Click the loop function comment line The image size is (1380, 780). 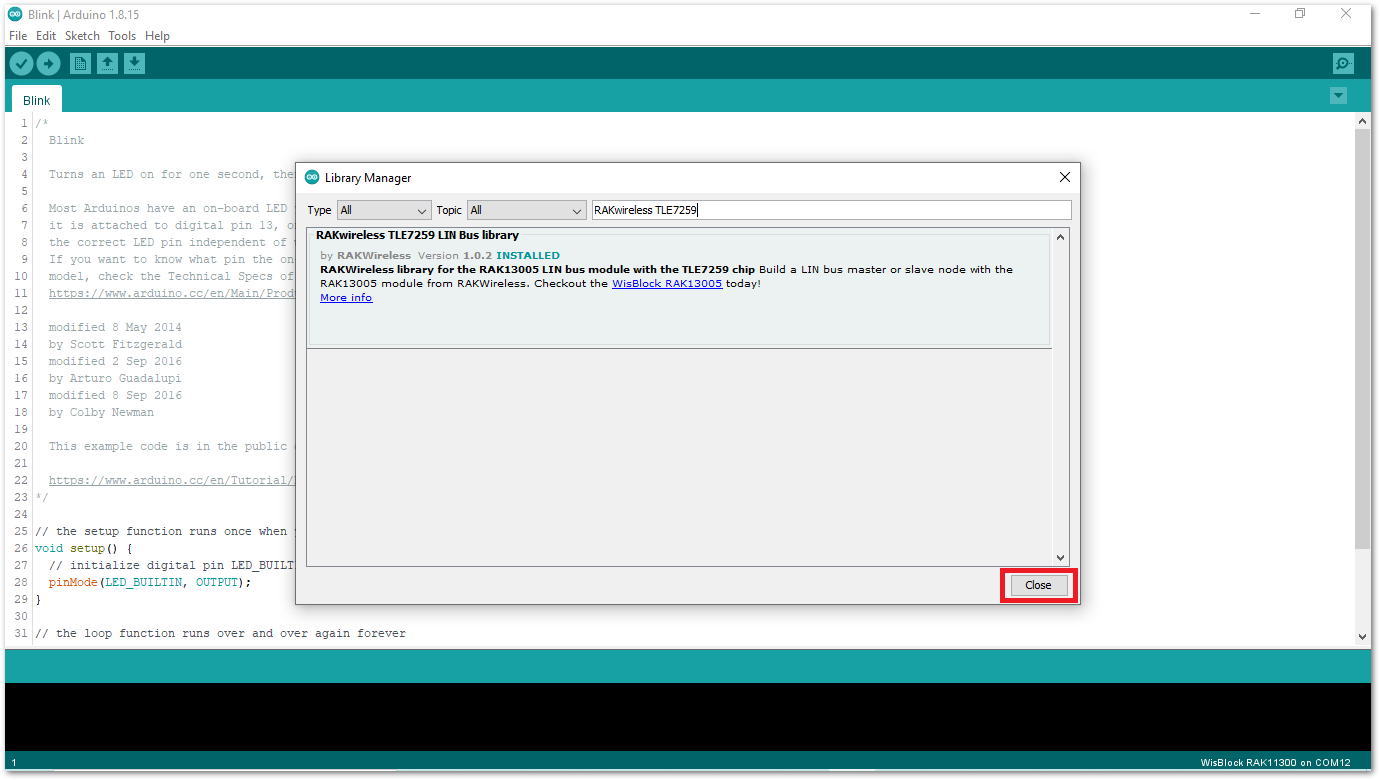(220, 633)
